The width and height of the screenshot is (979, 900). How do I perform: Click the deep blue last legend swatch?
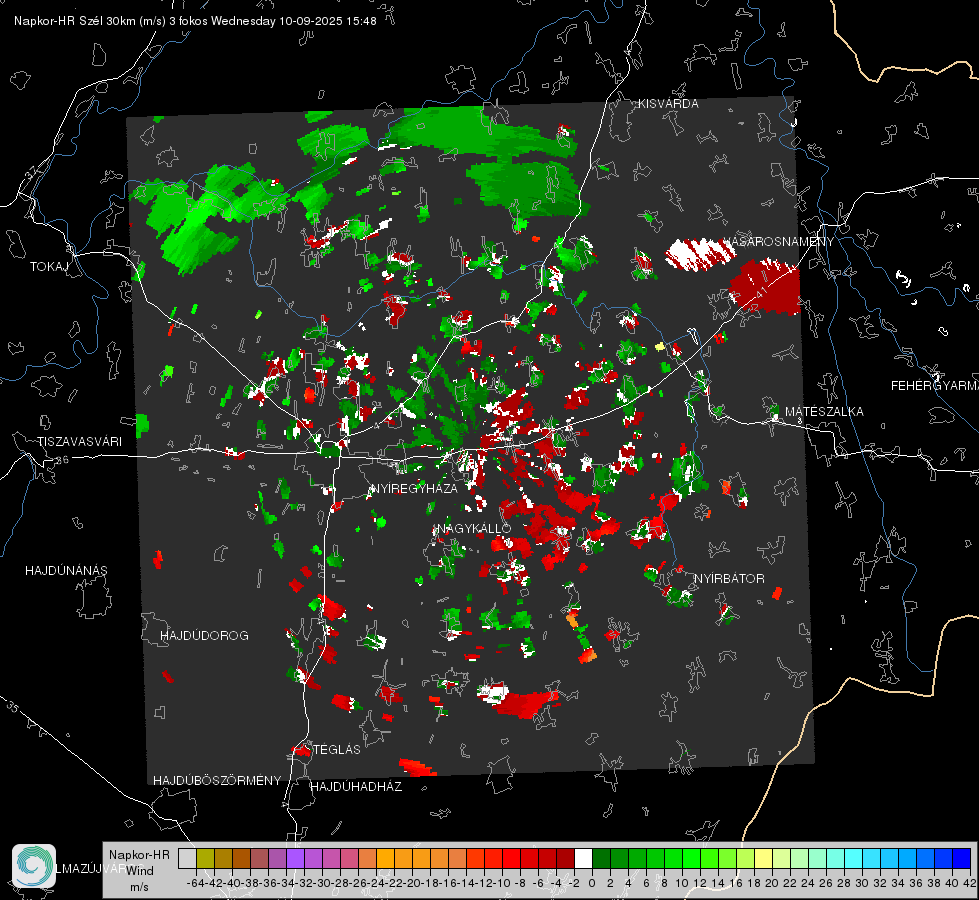pyautogui.click(x=962, y=858)
